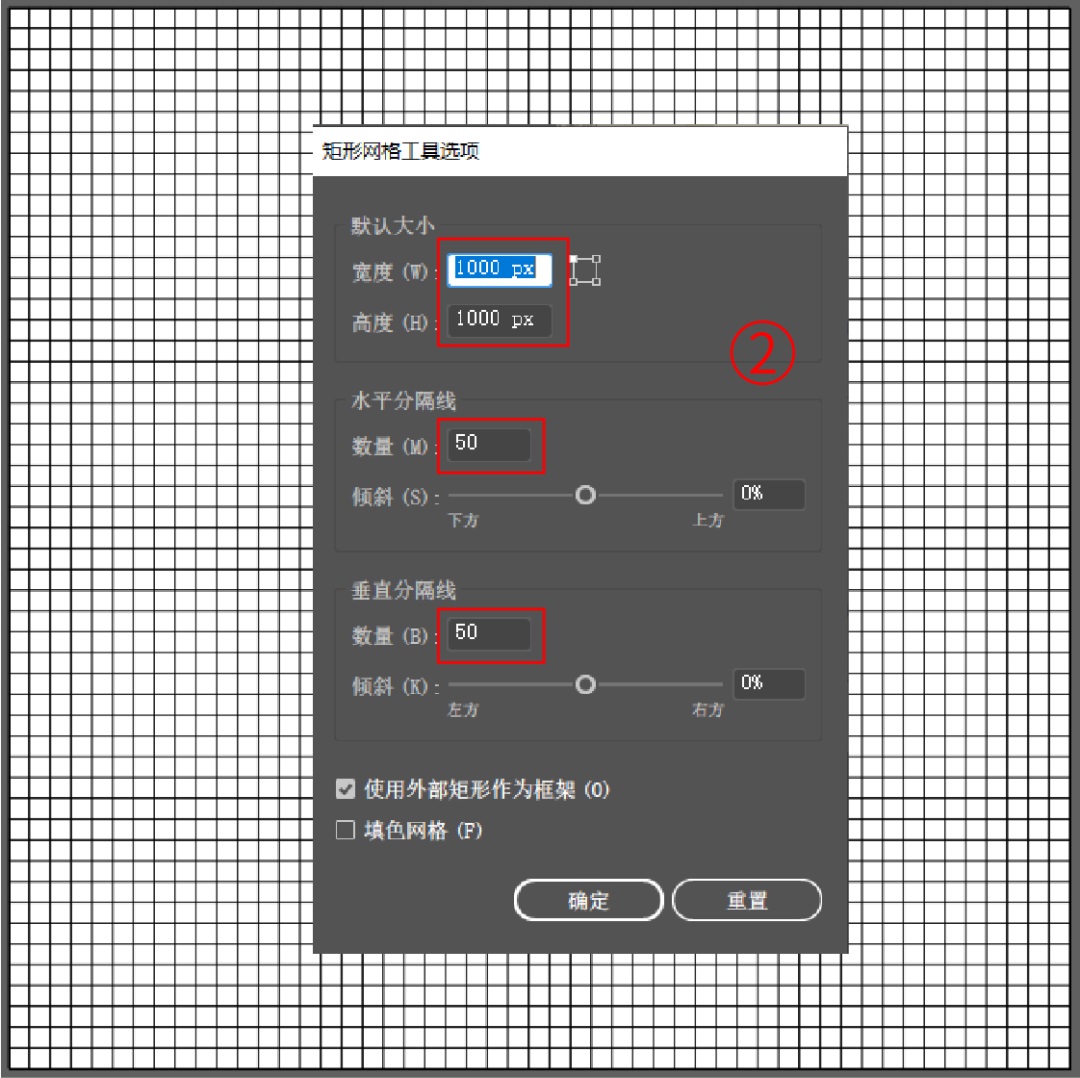Click the 重置 reset button
Image resolution: width=1080 pixels, height=1078 pixels.
(x=747, y=900)
